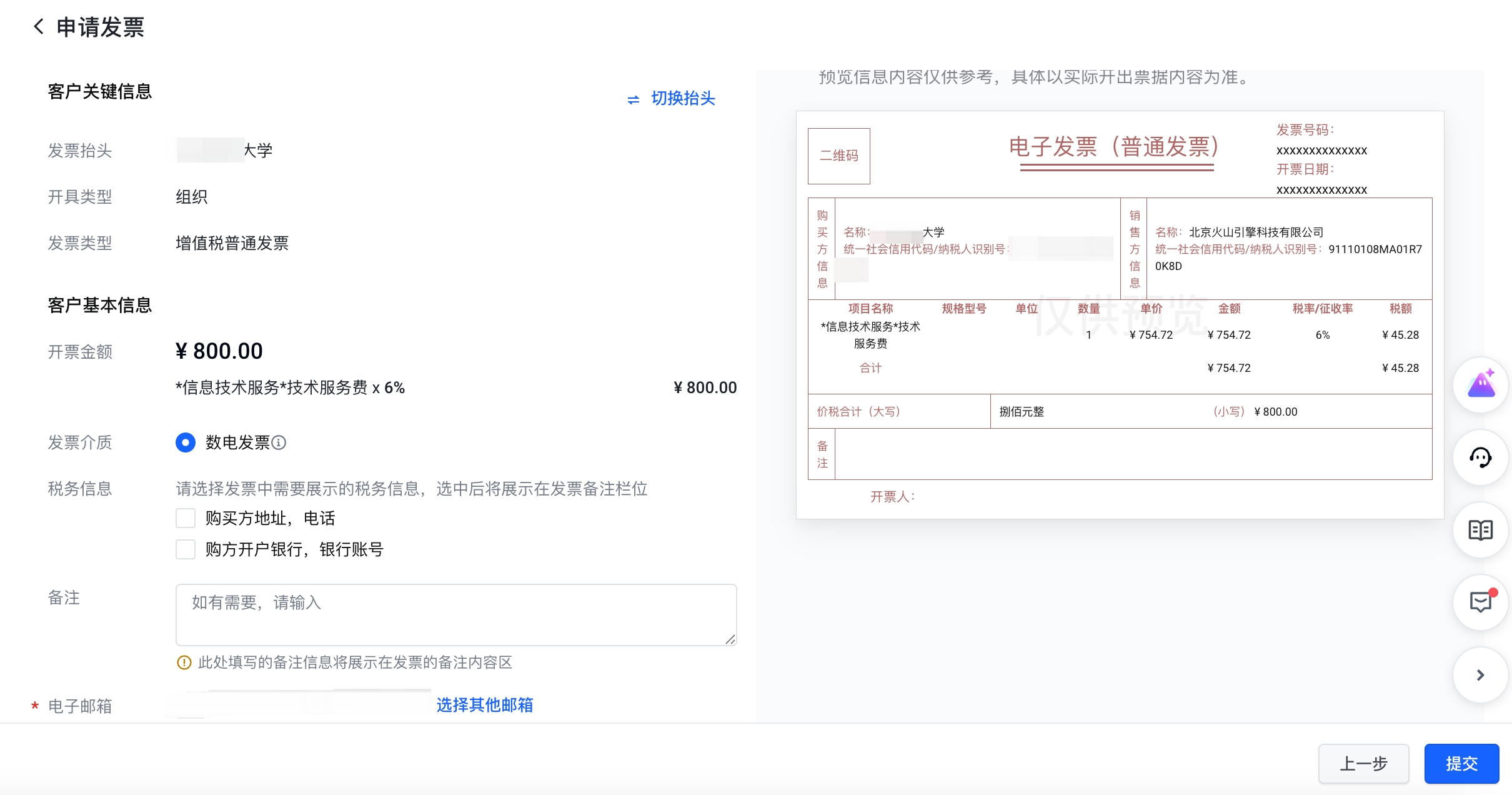The height and width of the screenshot is (795, 1512).
Task: Click the 二维码 QR code placeholder on the invoice preview
Action: 839,156
